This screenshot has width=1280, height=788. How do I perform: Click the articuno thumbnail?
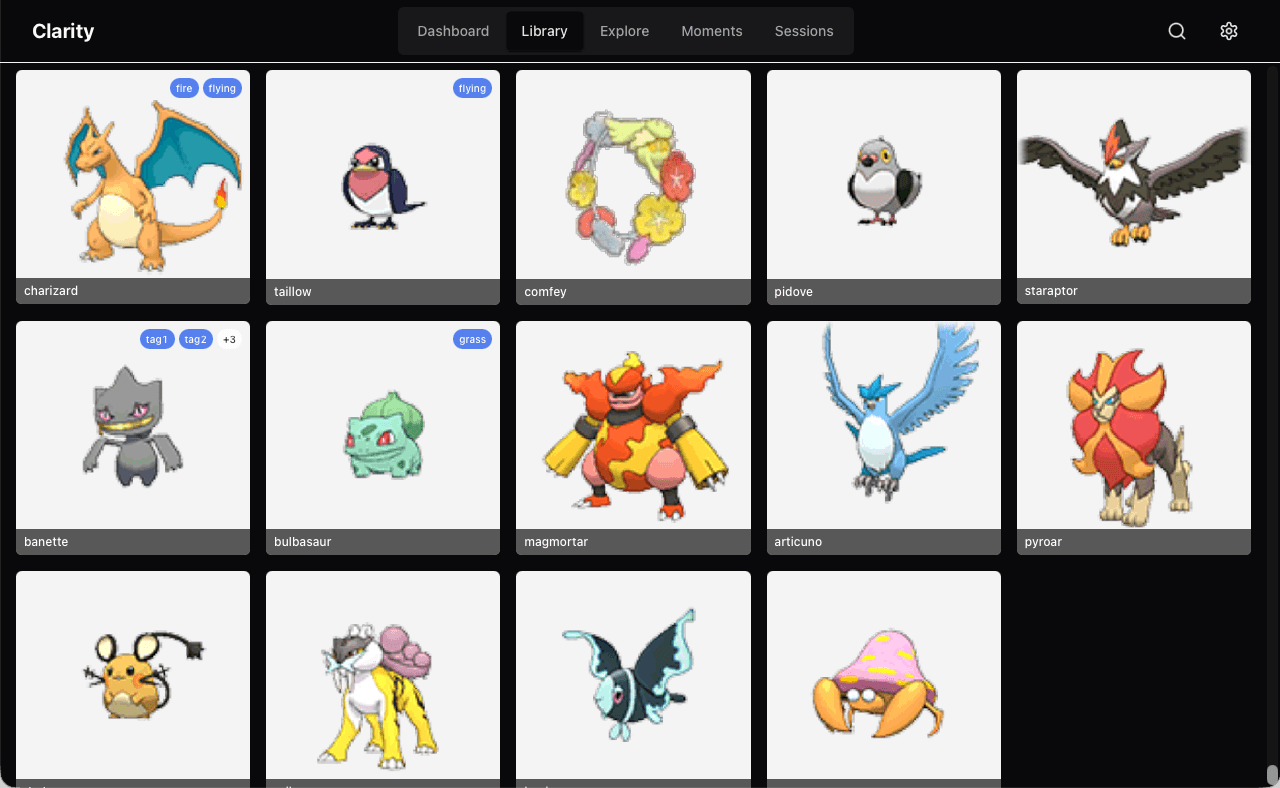(883, 426)
